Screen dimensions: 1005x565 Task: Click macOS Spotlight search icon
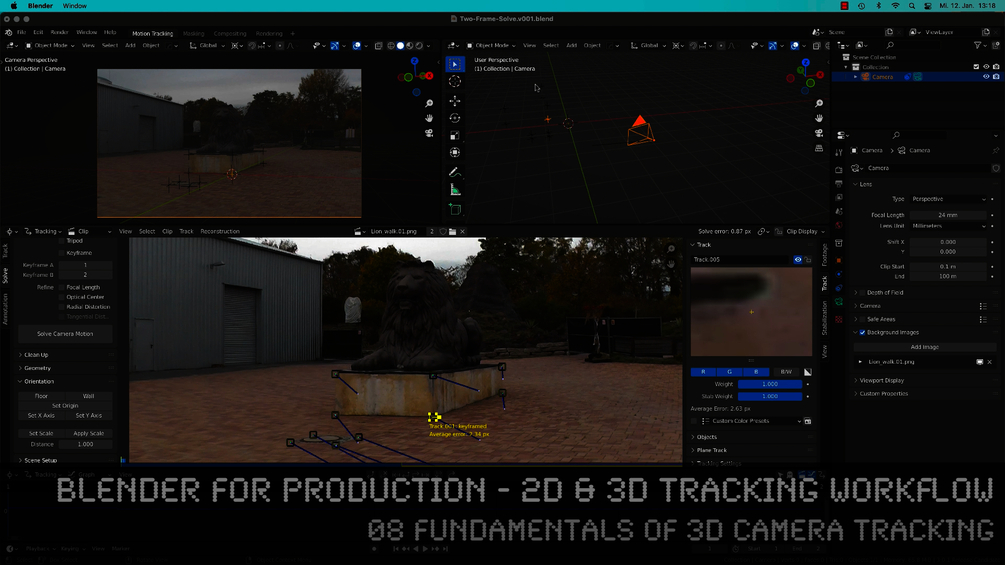911,6
